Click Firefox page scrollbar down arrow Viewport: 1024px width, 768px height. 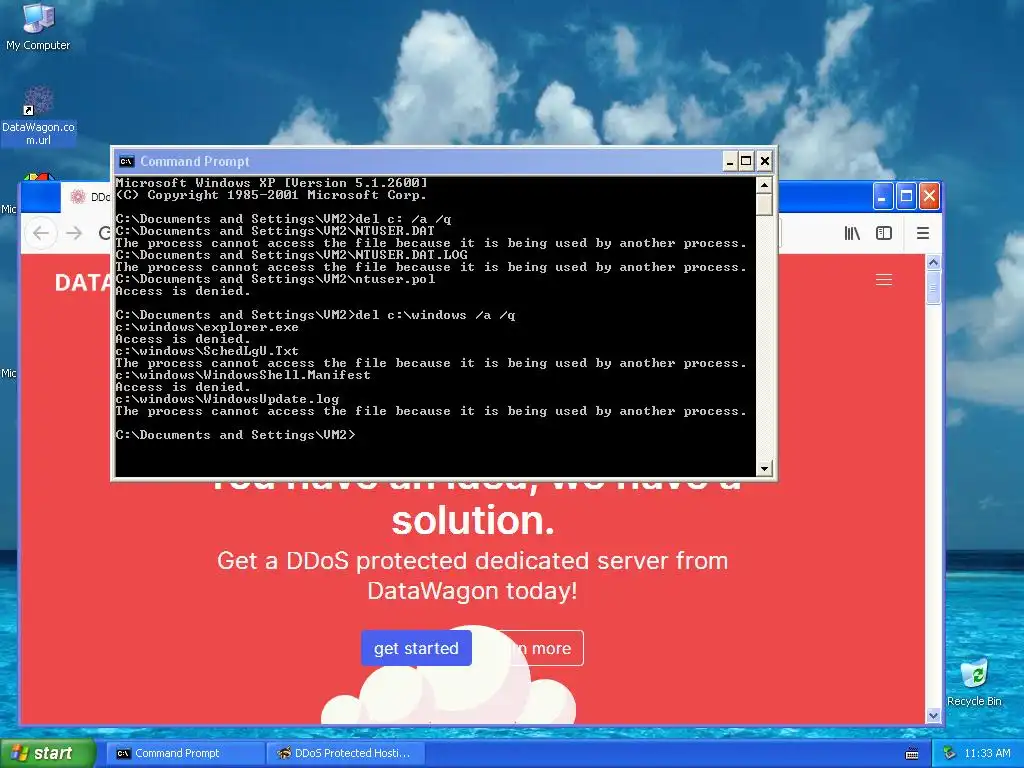click(x=933, y=716)
